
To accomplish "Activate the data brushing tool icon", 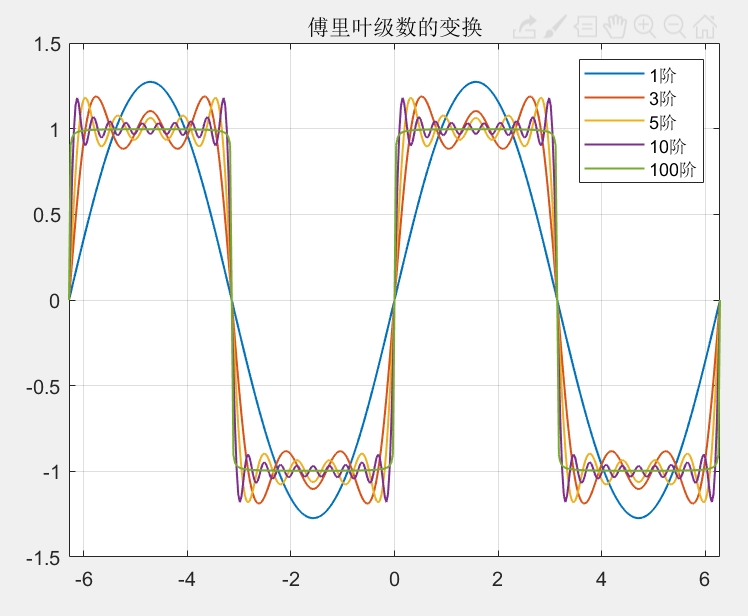I will click(555, 27).
